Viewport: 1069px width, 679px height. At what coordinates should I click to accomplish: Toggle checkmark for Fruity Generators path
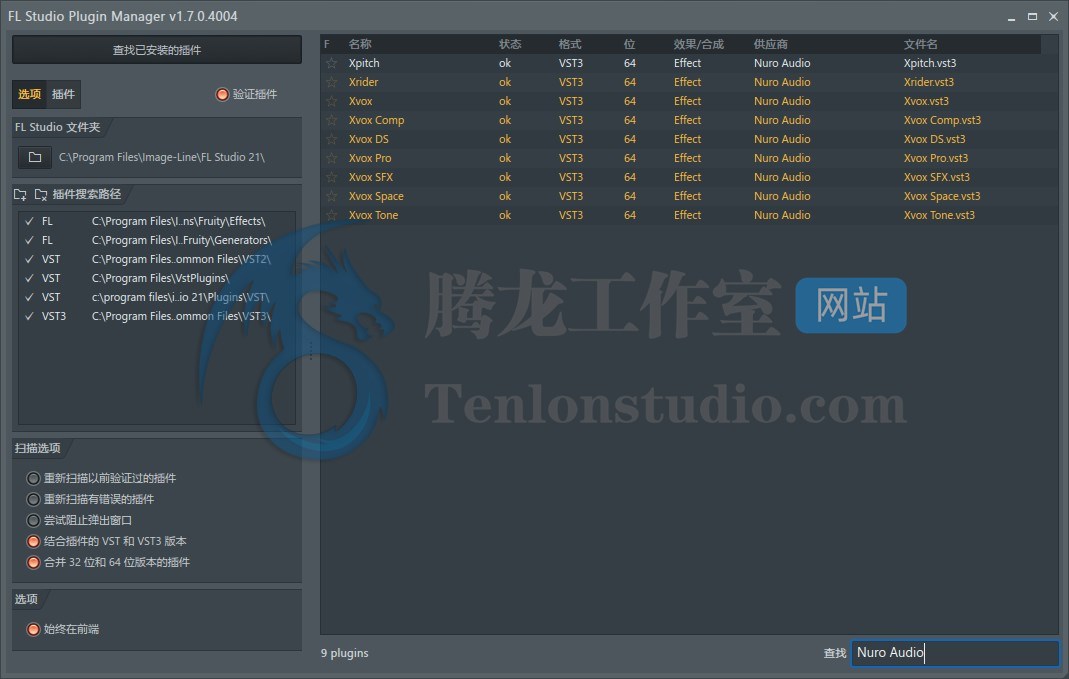coord(29,240)
